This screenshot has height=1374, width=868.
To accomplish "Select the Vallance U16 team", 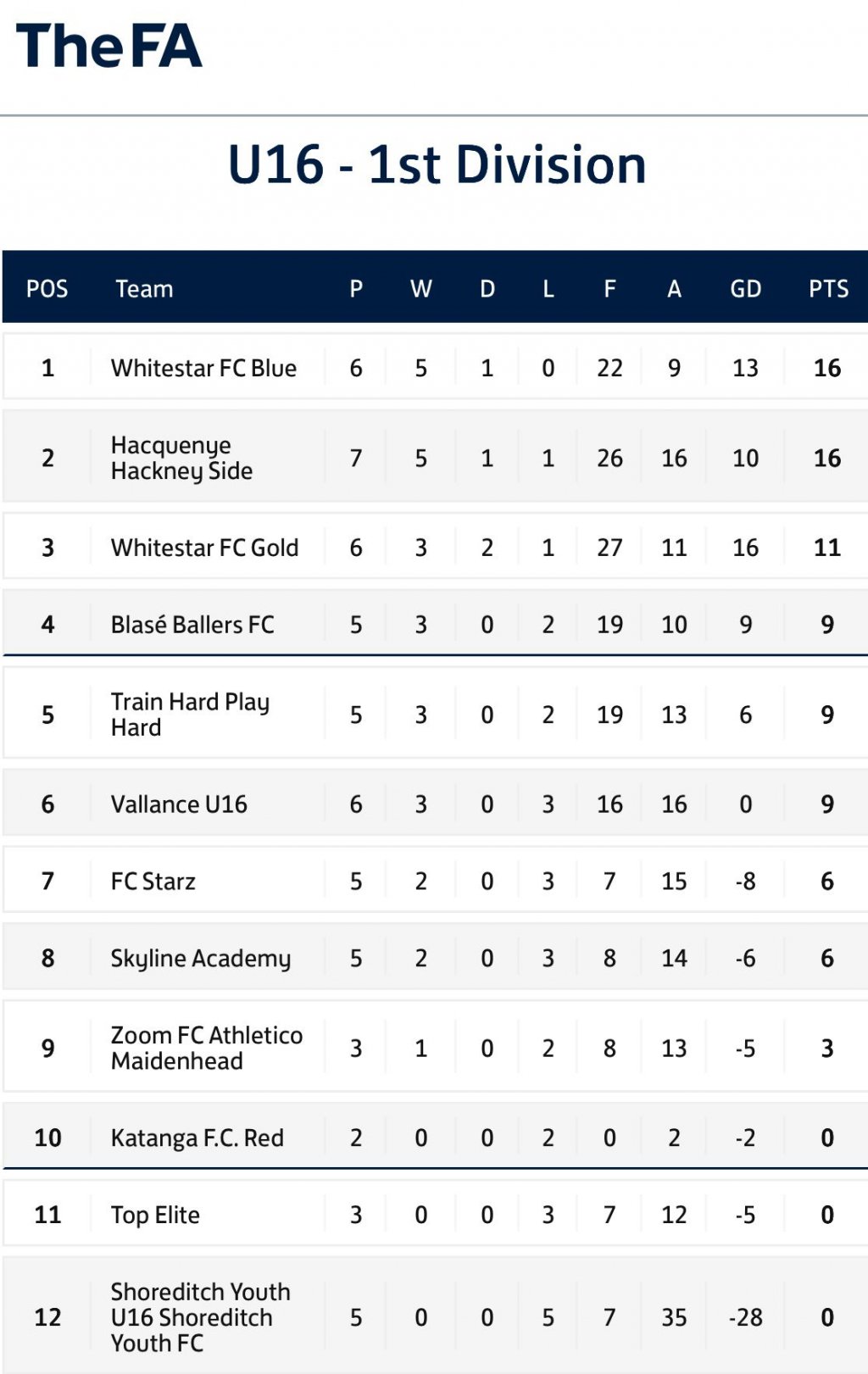I will [x=179, y=804].
